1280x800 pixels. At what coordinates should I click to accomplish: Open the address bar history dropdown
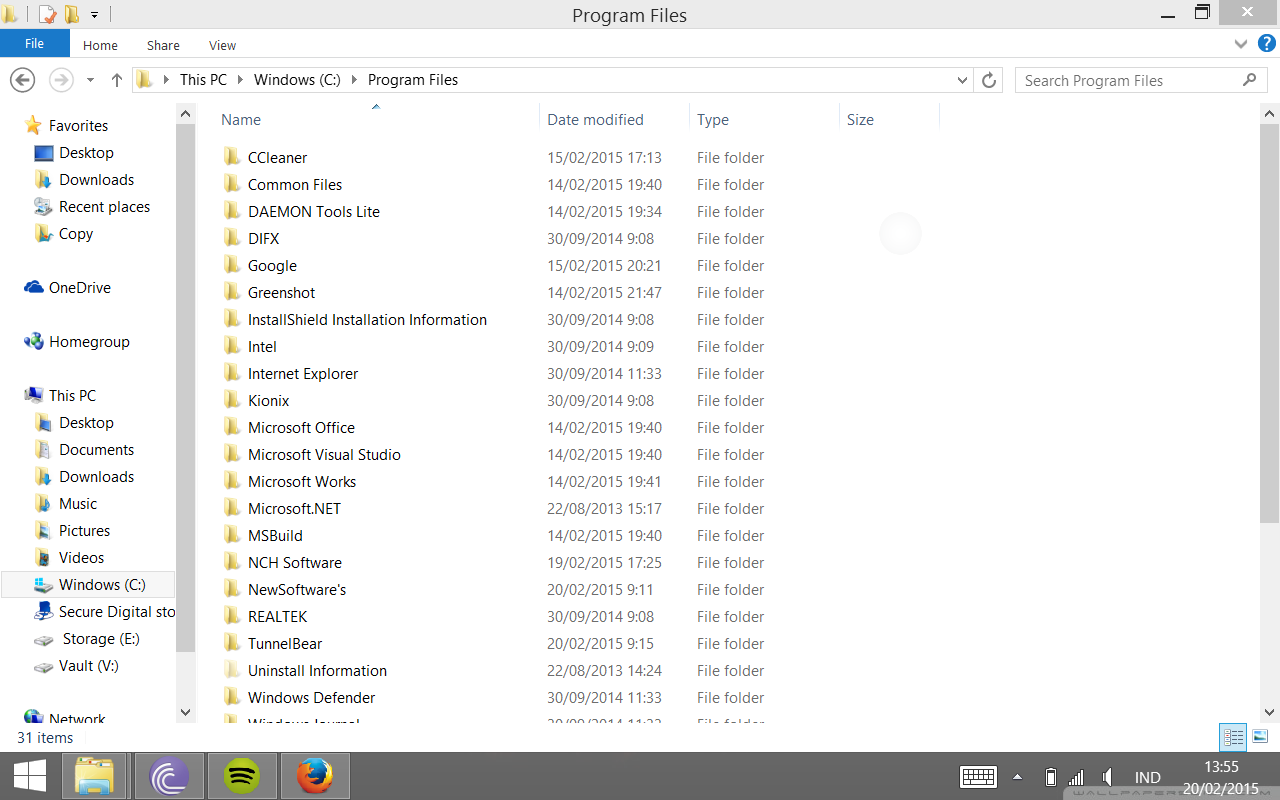point(962,80)
